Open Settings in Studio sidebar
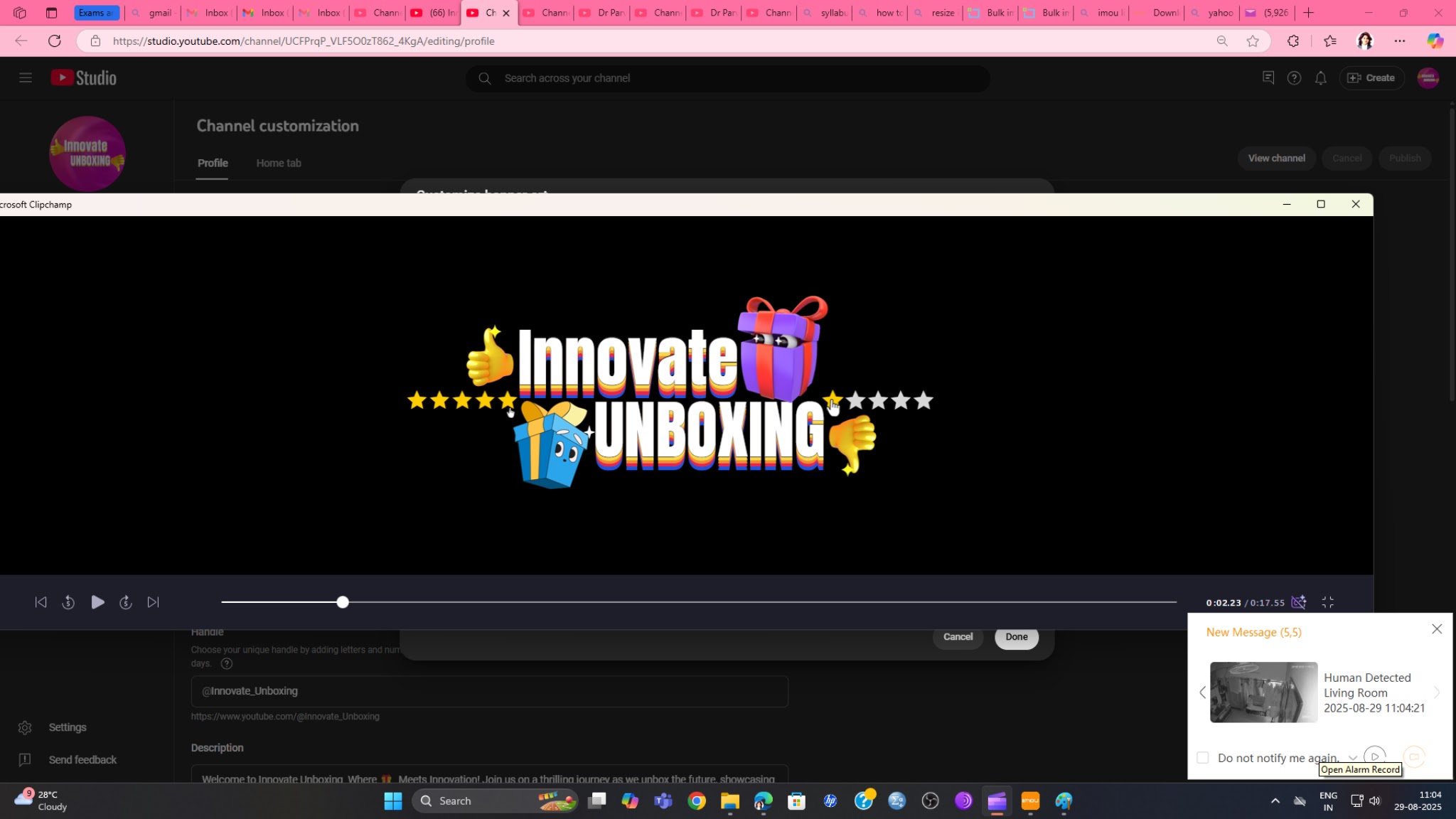Viewport: 1456px width, 819px height. pyautogui.click(x=67, y=727)
